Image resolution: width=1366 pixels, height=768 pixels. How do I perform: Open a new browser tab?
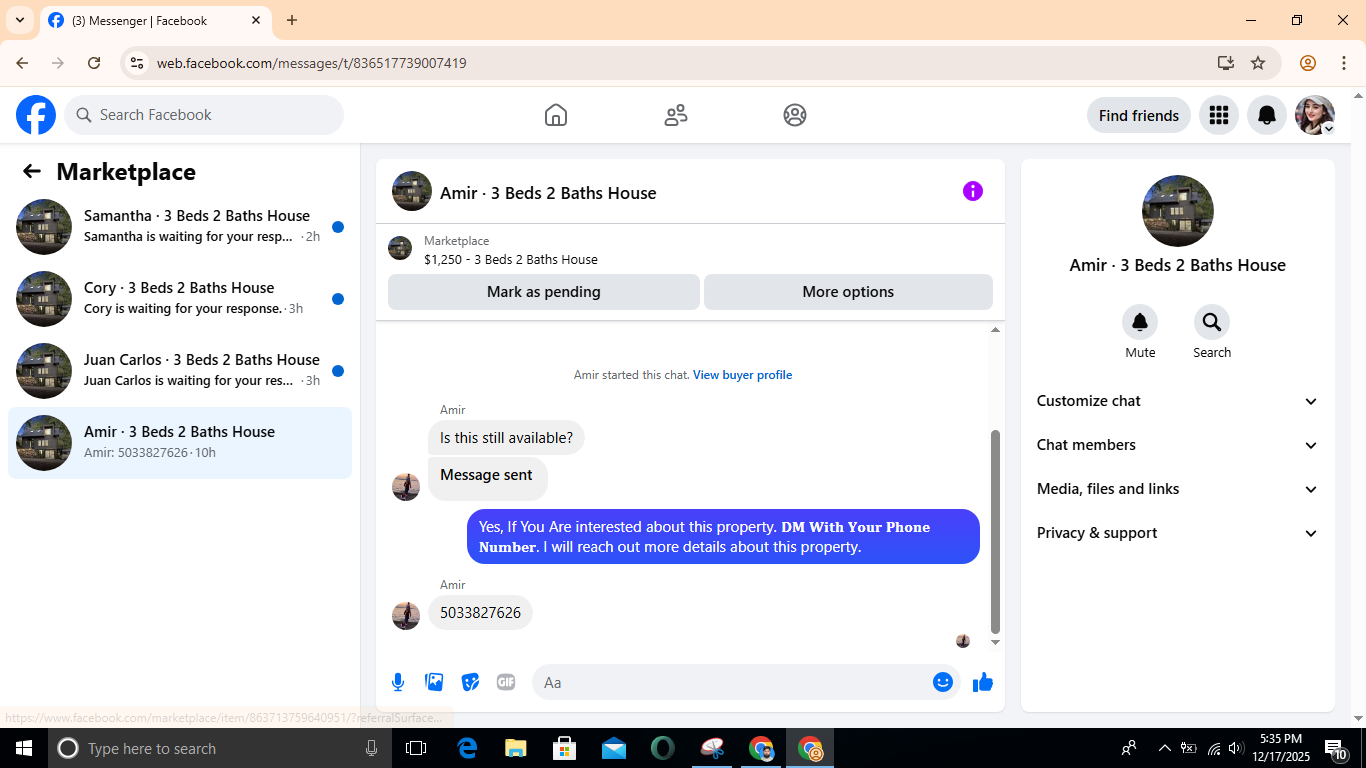click(292, 20)
